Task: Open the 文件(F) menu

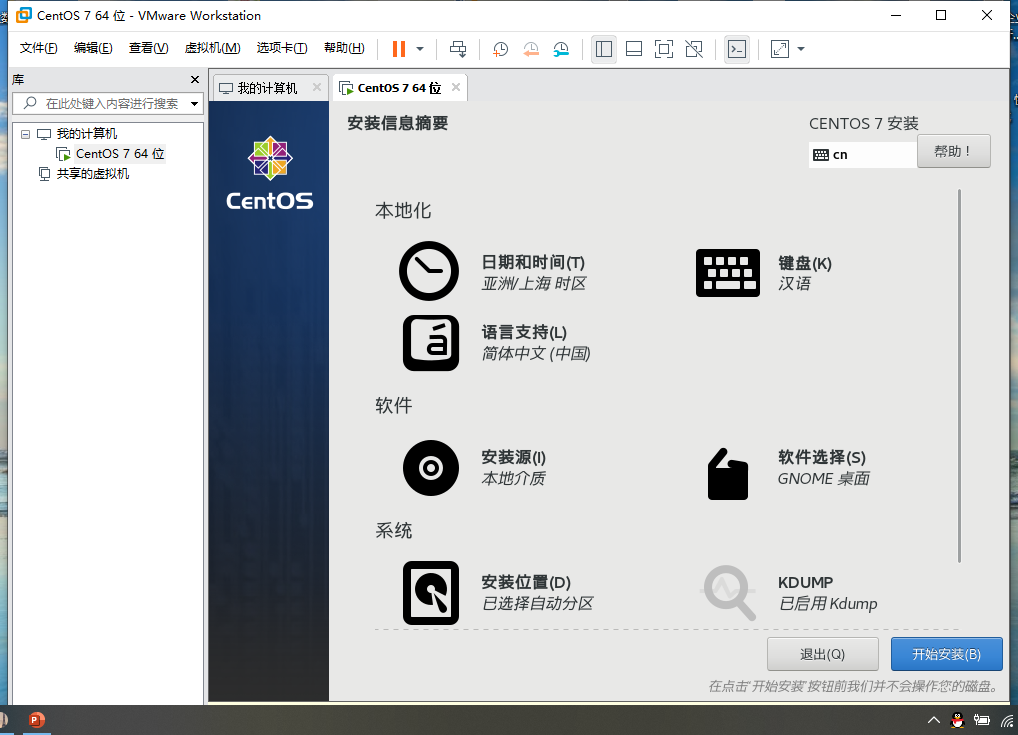Action: [38, 48]
